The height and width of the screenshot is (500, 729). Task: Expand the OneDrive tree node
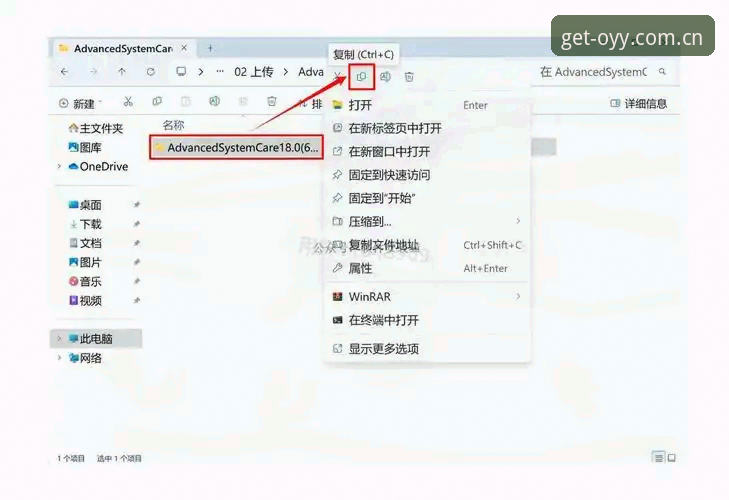pos(60,167)
